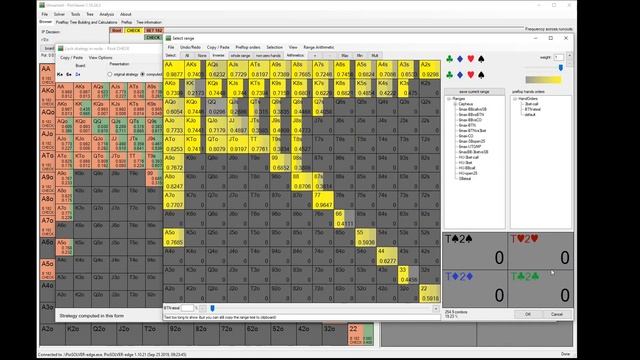
Task: Click the green CHECK node in main window
Action: pyautogui.click(x=153, y=38)
